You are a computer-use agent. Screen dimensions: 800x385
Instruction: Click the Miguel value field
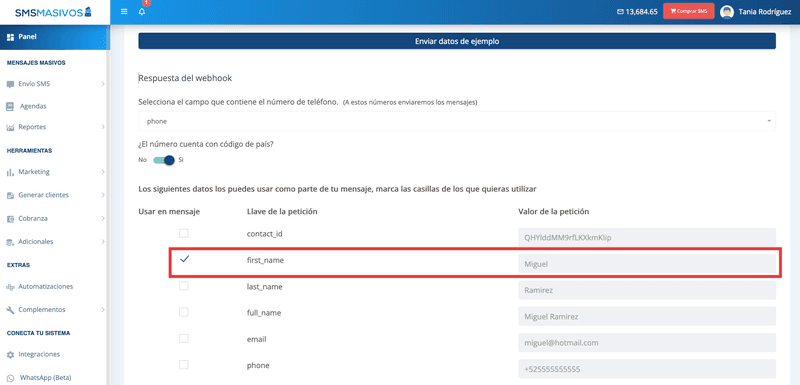647,264
